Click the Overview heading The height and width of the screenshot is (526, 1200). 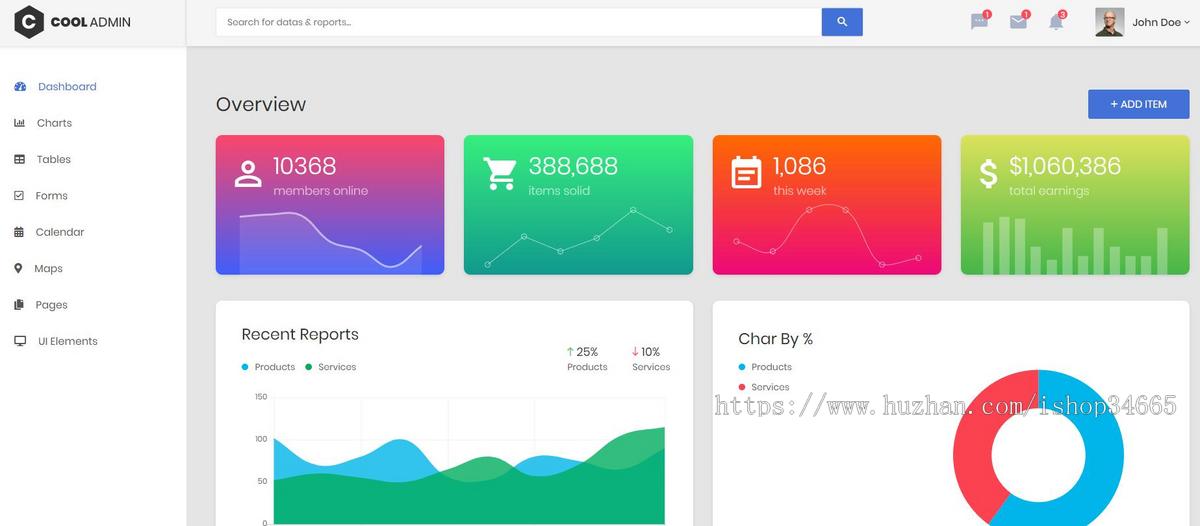261,104
